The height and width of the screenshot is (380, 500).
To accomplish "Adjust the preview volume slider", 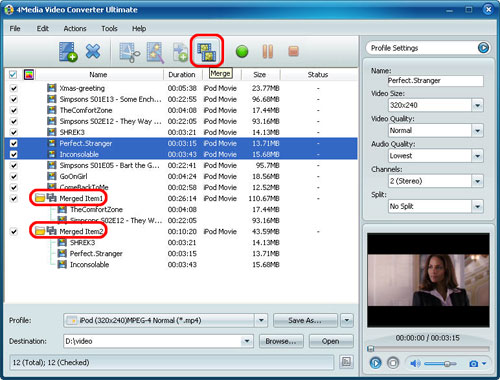I will coord(441,363).
